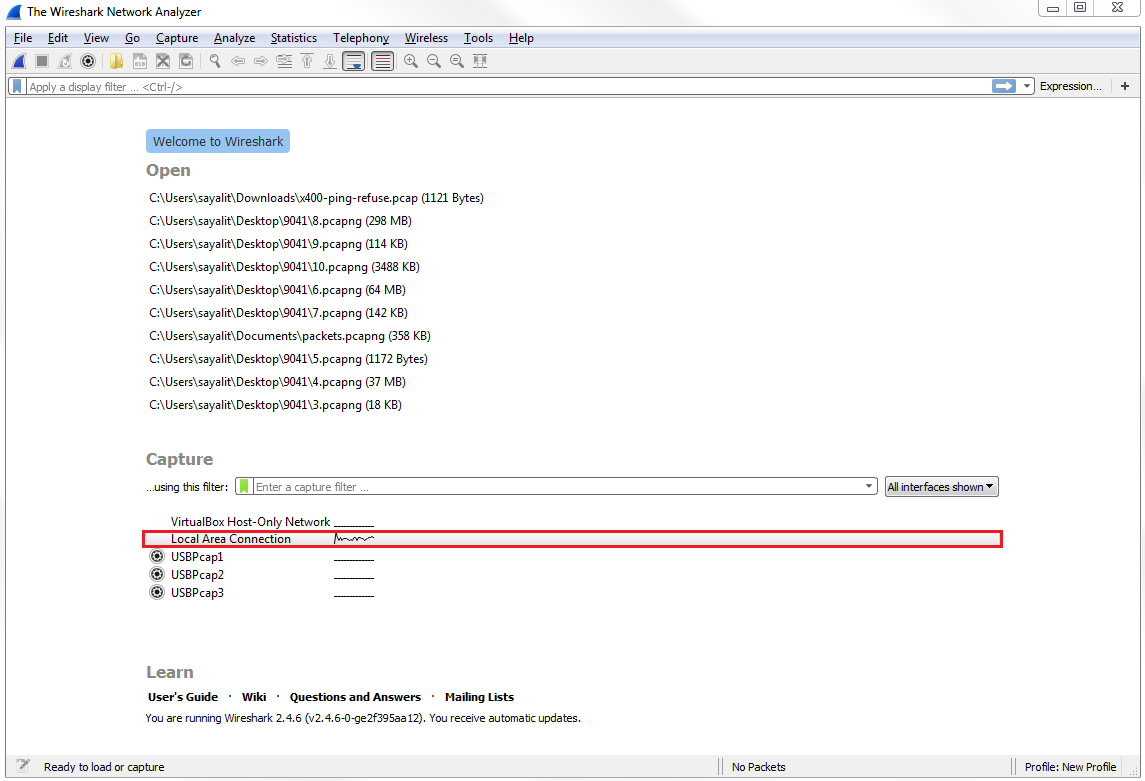The height and width of the screenshot is (781, 1145).
Task: Stop the running capture with the square icon
Action: tap(42, 61)
